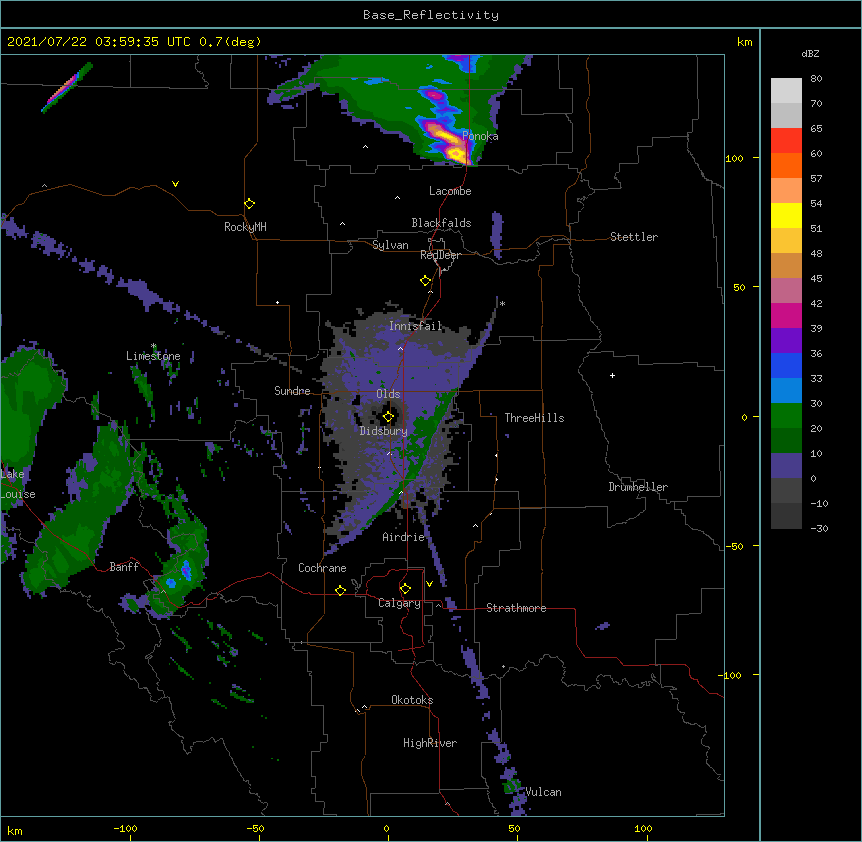
Task: Select the dBZ legend heading
Action: (x=810, y=53)
